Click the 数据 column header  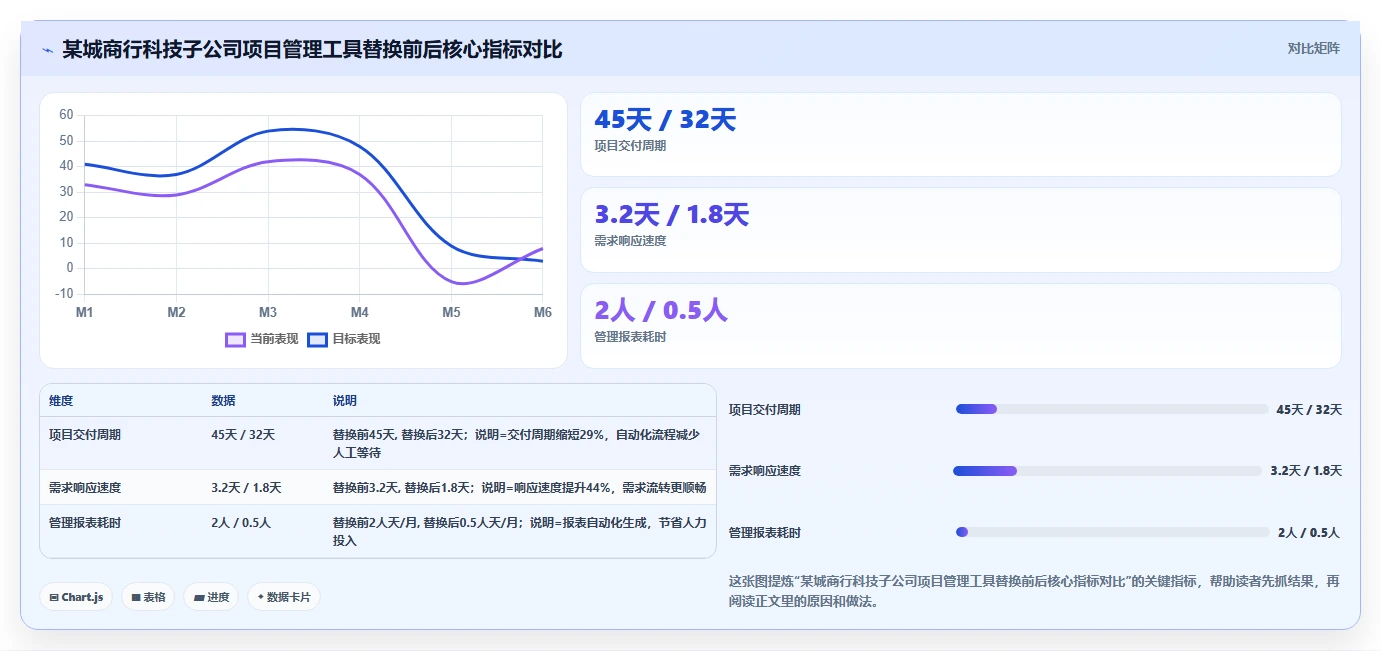[x=223, y=401]
